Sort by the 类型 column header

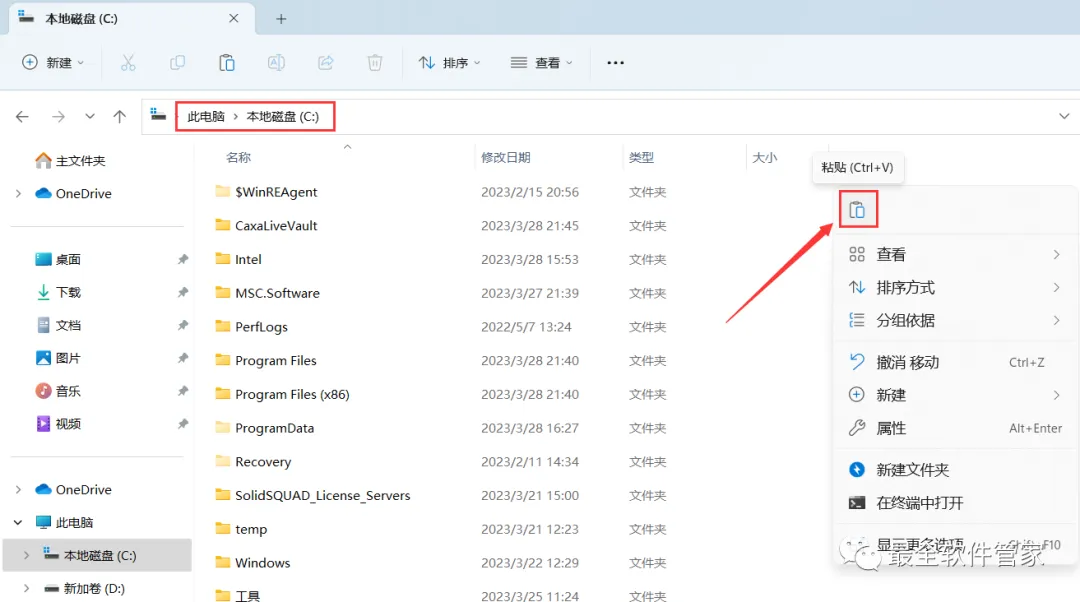(x=641, y=158)
